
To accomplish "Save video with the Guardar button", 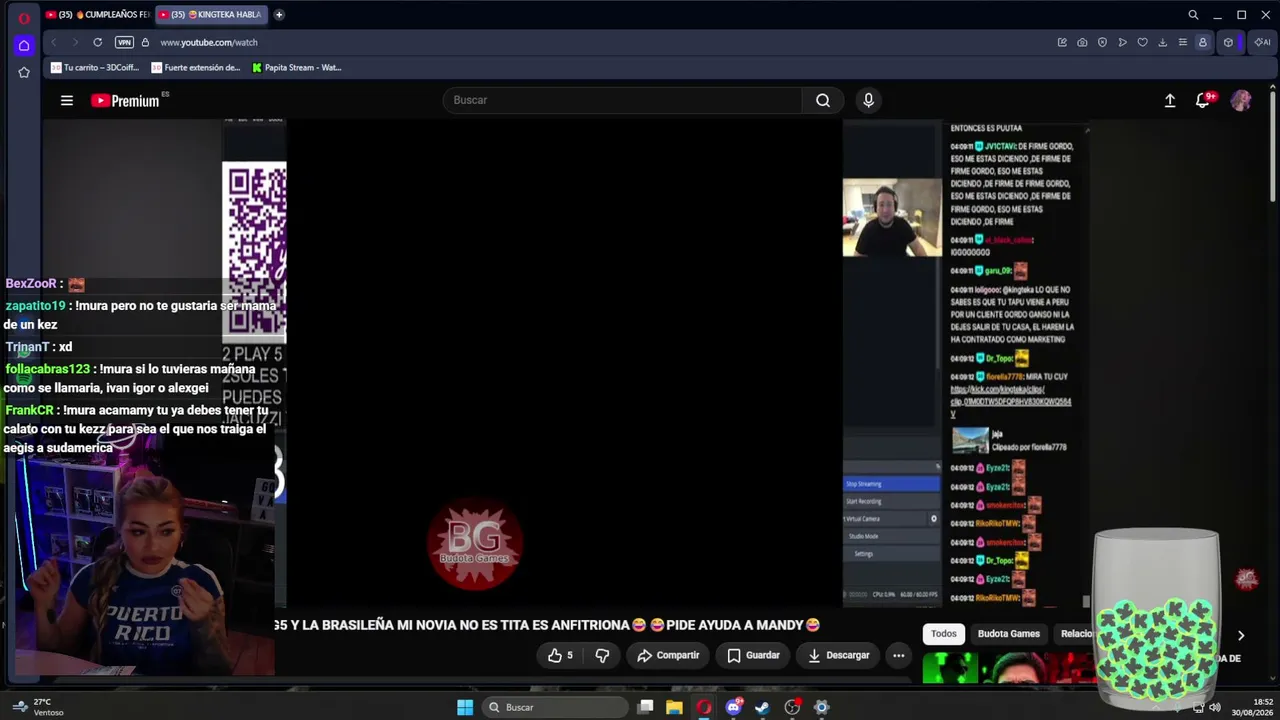I will (753, 655).
